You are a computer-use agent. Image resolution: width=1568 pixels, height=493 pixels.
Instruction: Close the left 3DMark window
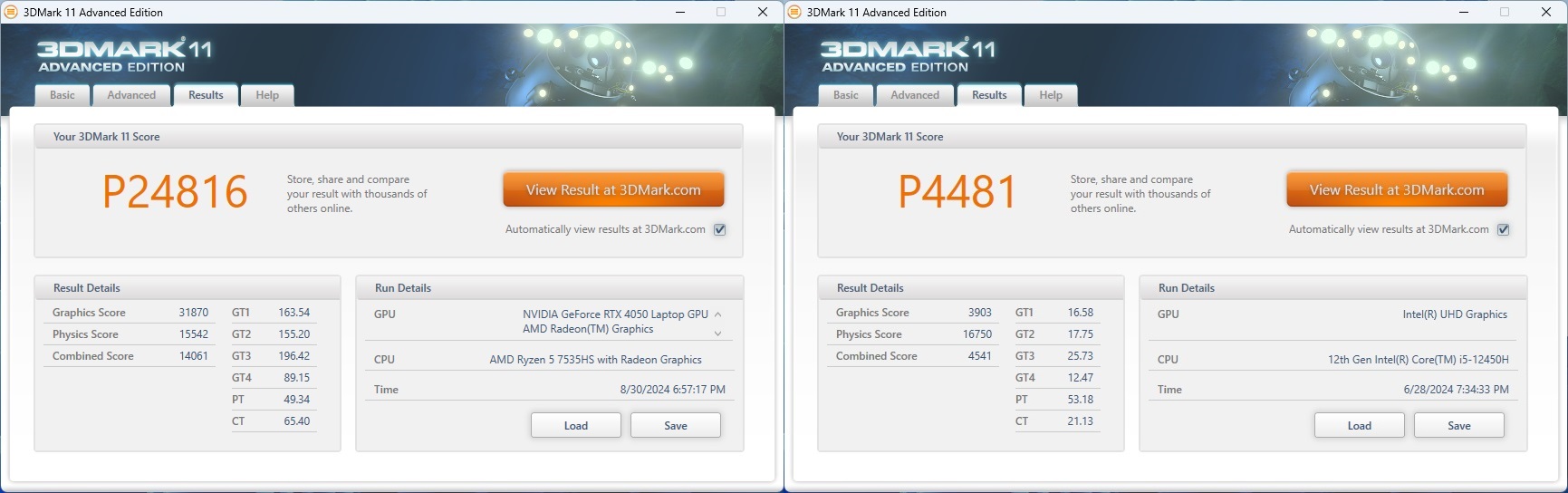763,12
